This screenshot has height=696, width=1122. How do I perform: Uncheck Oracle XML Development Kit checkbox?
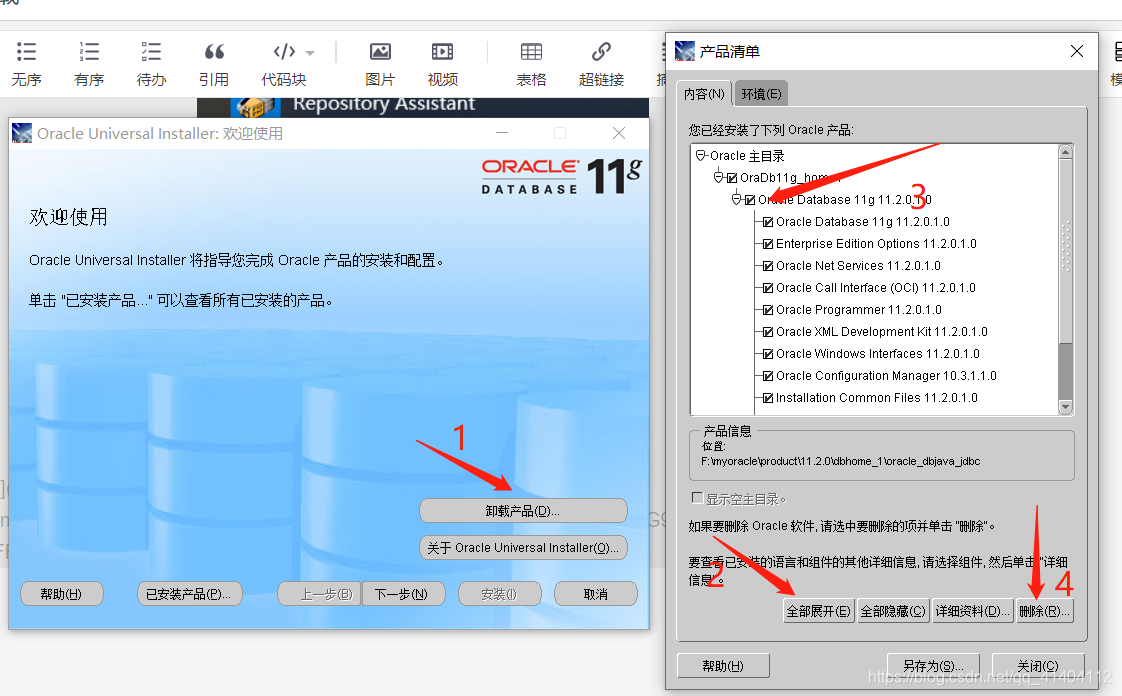(768, 332)
